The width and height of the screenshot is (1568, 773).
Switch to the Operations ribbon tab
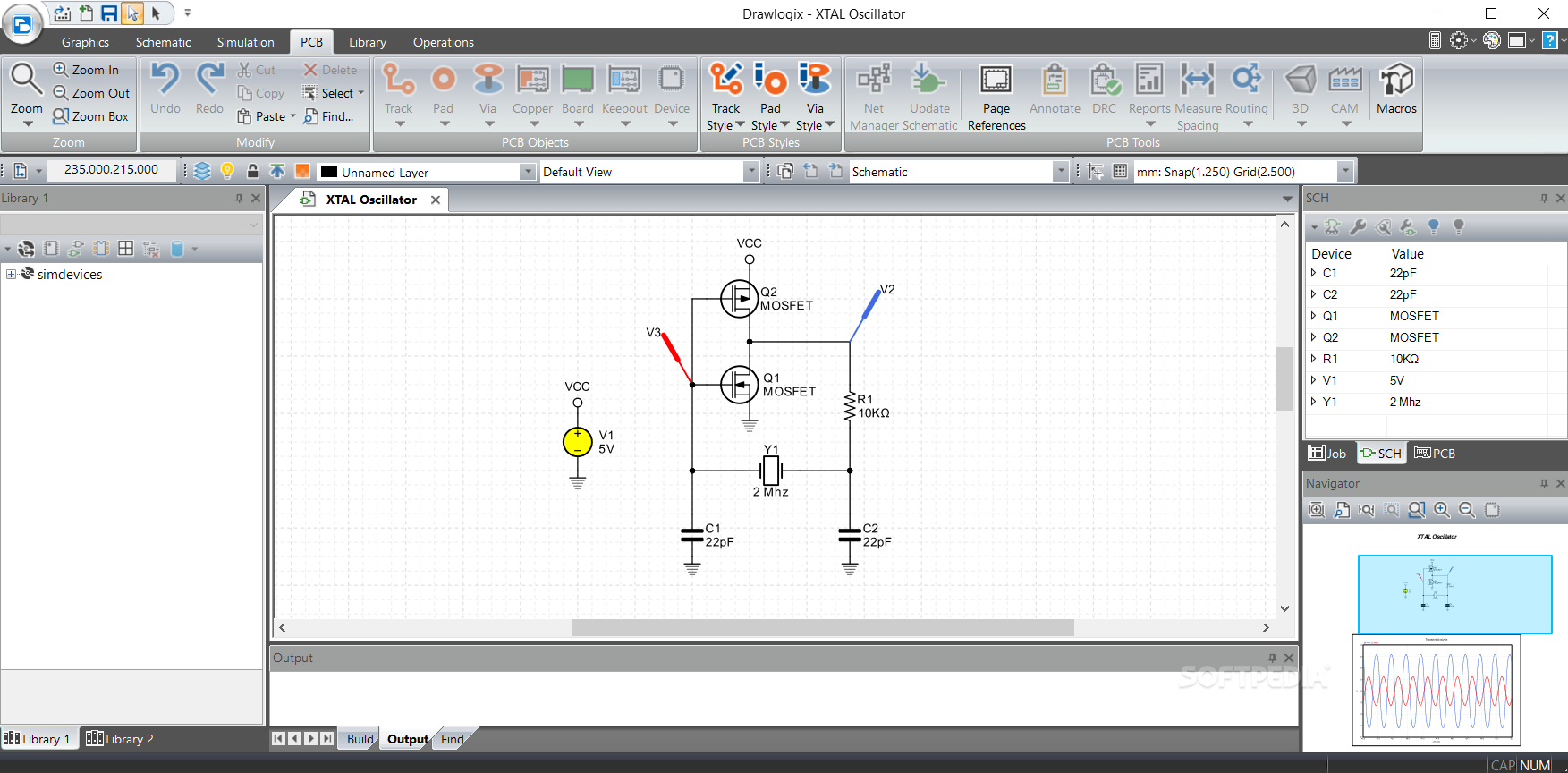pos(444,42)
